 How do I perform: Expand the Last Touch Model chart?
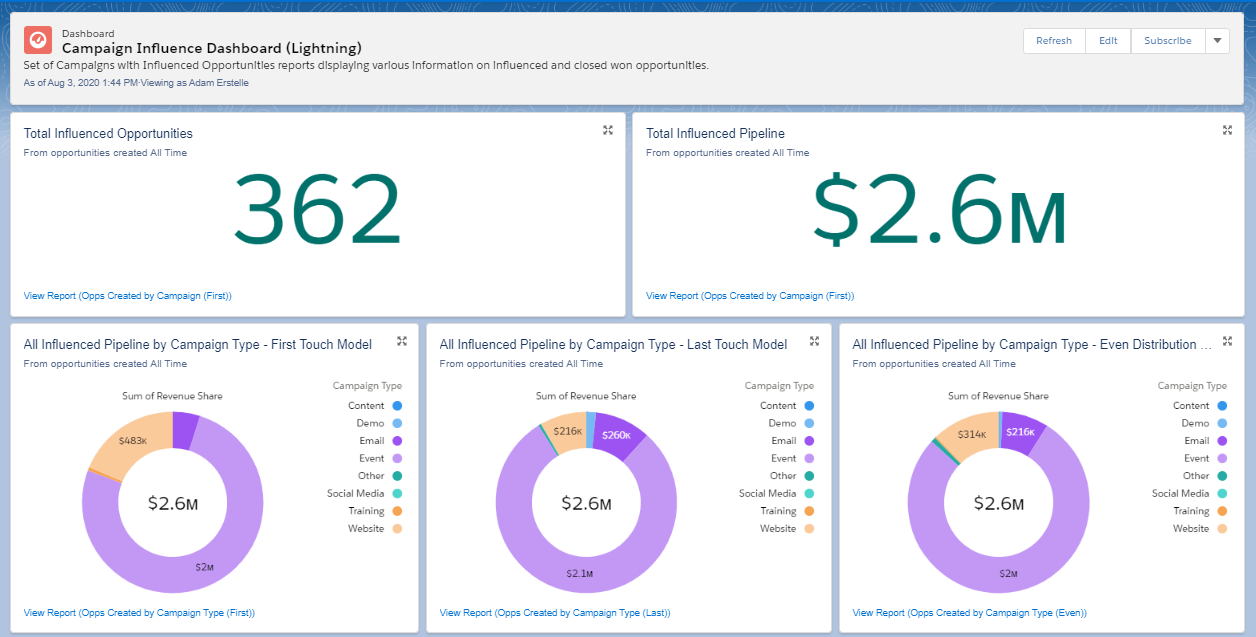815,341
